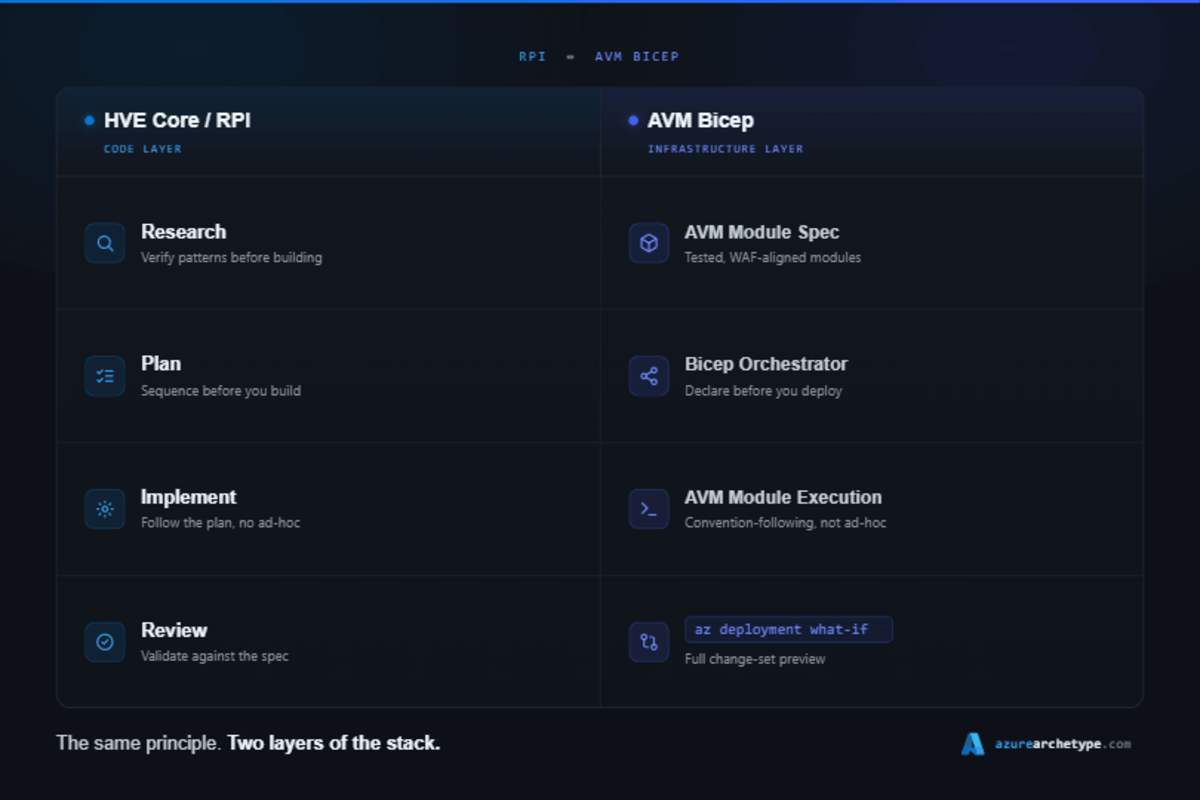Click the CODE LAYER label

[x=143, y=149]
